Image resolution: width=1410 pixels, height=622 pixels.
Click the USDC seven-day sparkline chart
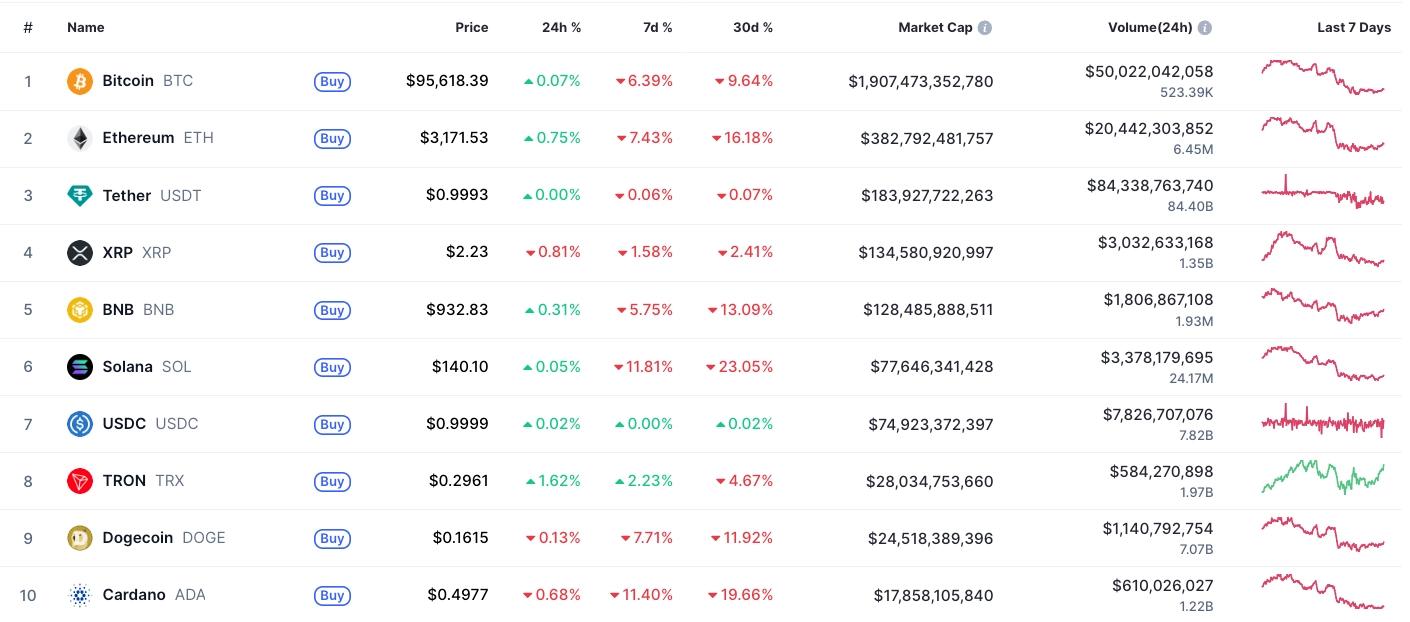[x=1322, y=423]
